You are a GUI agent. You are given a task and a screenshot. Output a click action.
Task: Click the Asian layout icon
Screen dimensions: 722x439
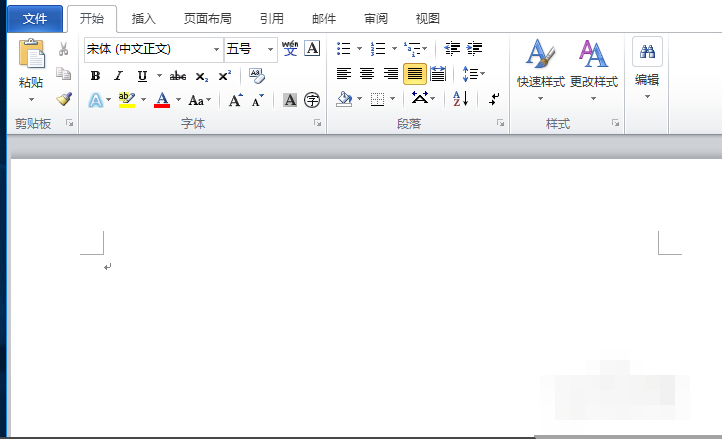pyautogui.click(x=420, y=98)
